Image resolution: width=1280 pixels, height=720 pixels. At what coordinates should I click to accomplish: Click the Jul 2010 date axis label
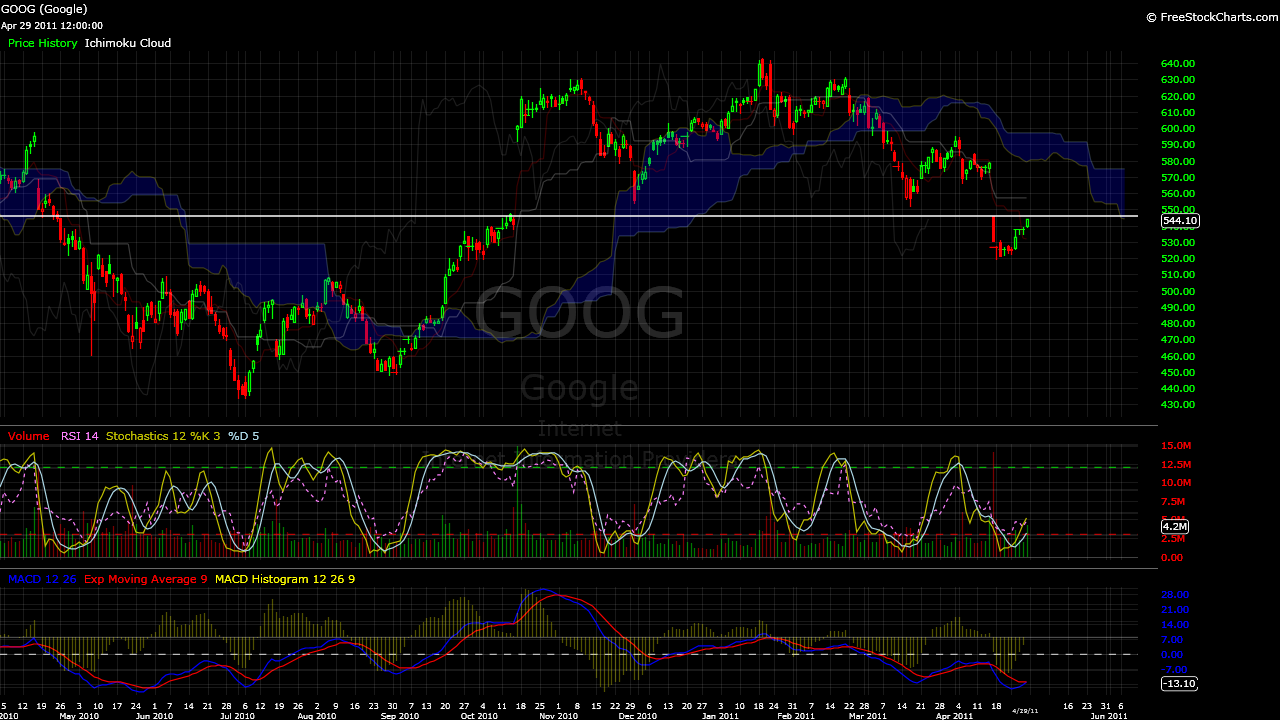(236, 716)
